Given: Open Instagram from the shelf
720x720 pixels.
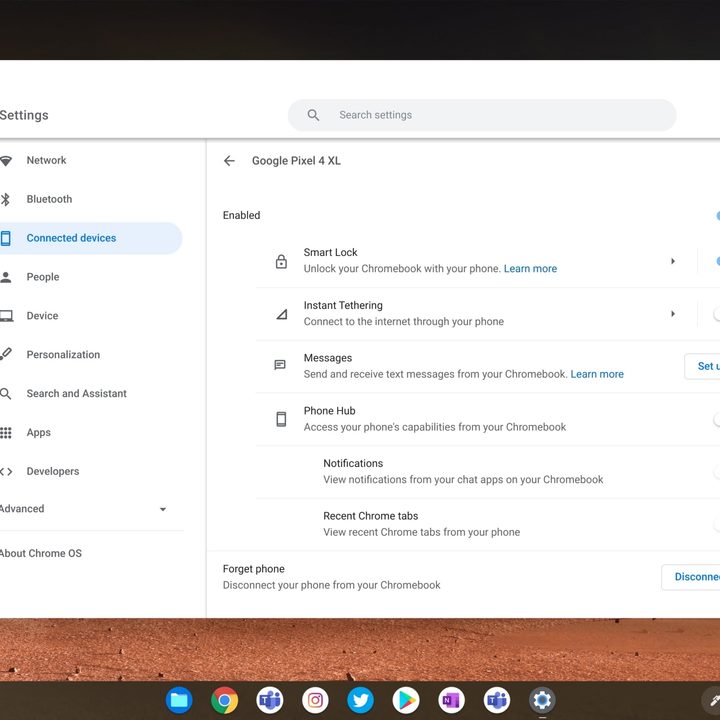Looking at the screenshot, I should click(315, 700).
